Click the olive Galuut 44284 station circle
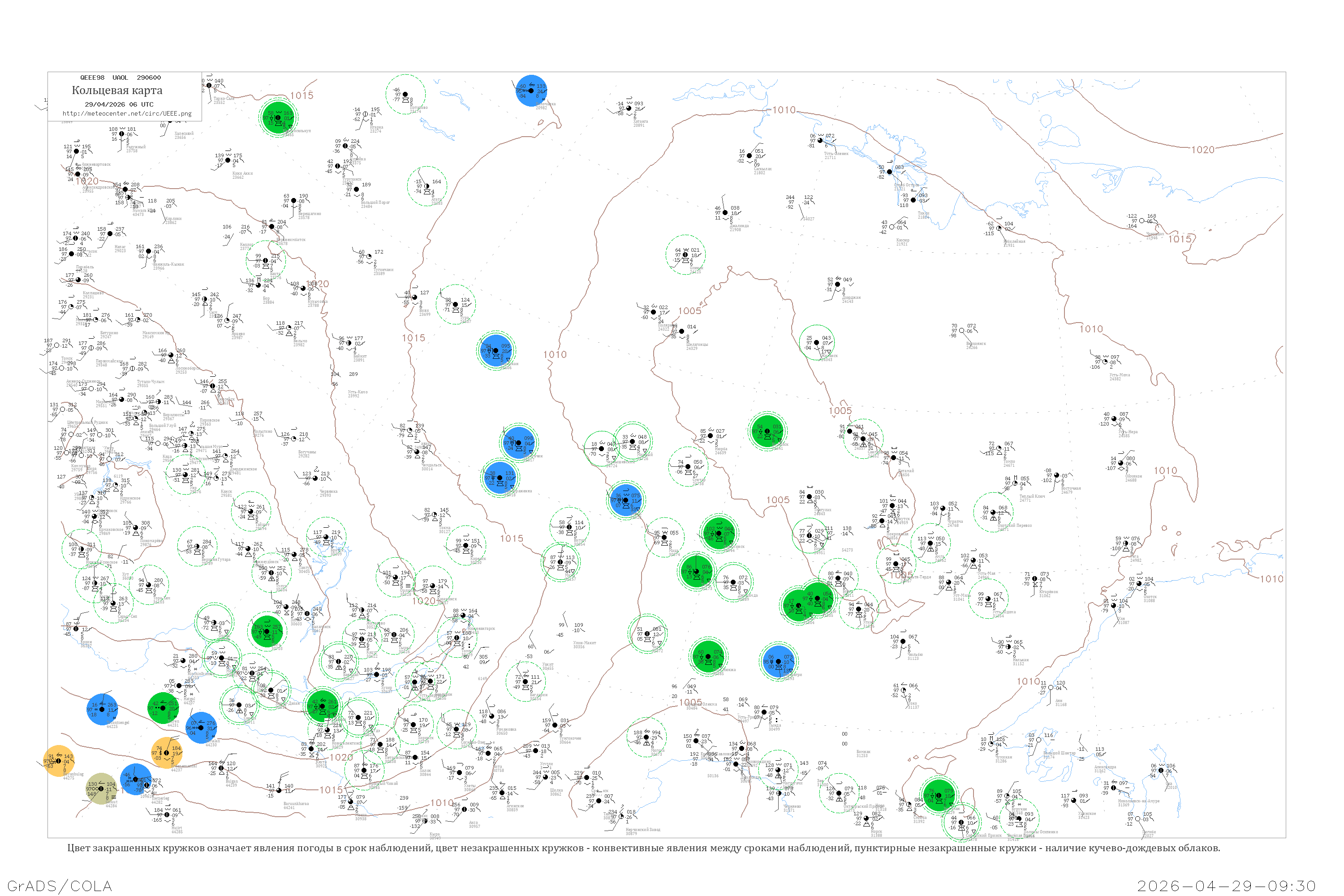The width and height of the screenshot is (1344, 896). click(x=101, y=788)
